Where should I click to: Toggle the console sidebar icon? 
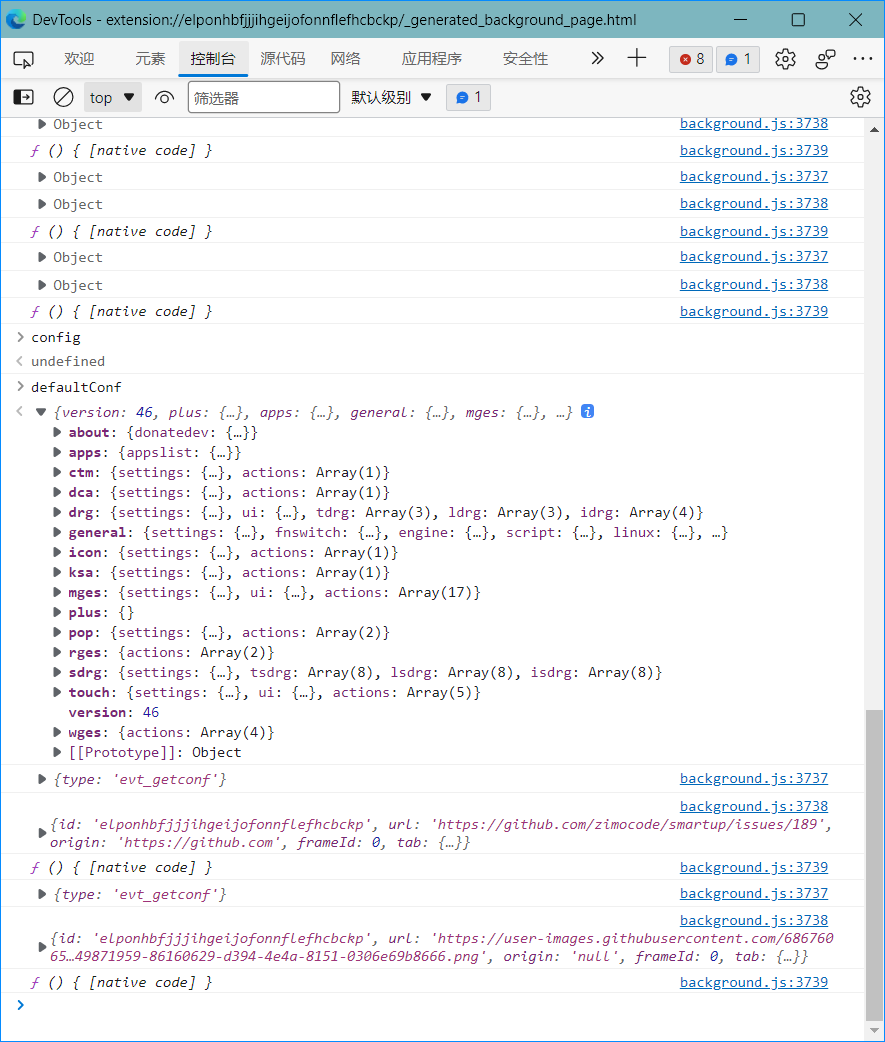pos(24,97)
